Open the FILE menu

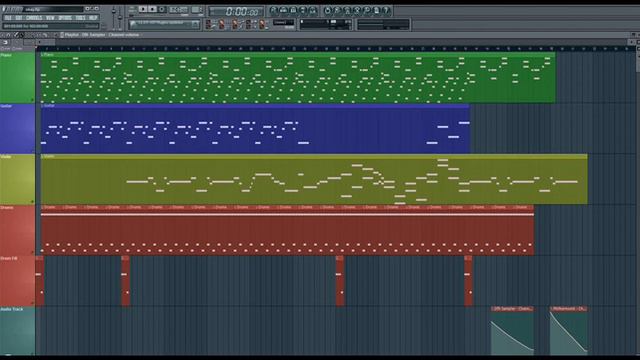8,18
